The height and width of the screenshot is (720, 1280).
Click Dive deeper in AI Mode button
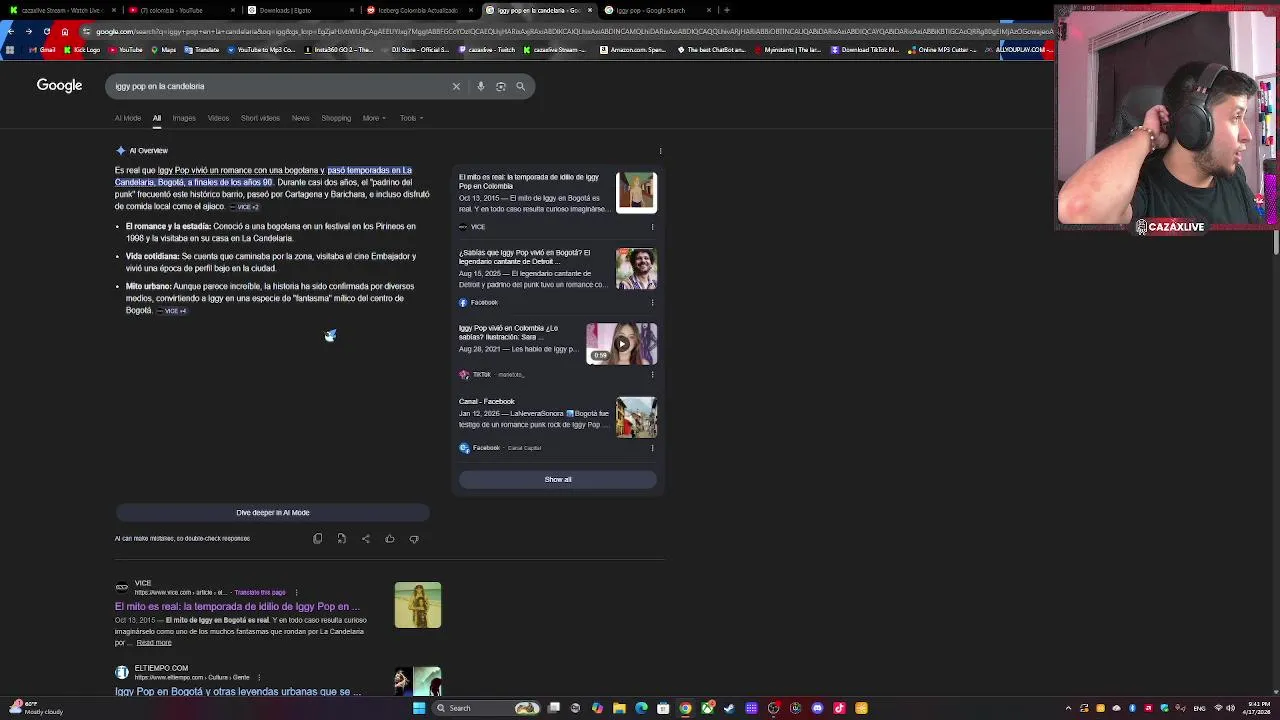point(272,513)
